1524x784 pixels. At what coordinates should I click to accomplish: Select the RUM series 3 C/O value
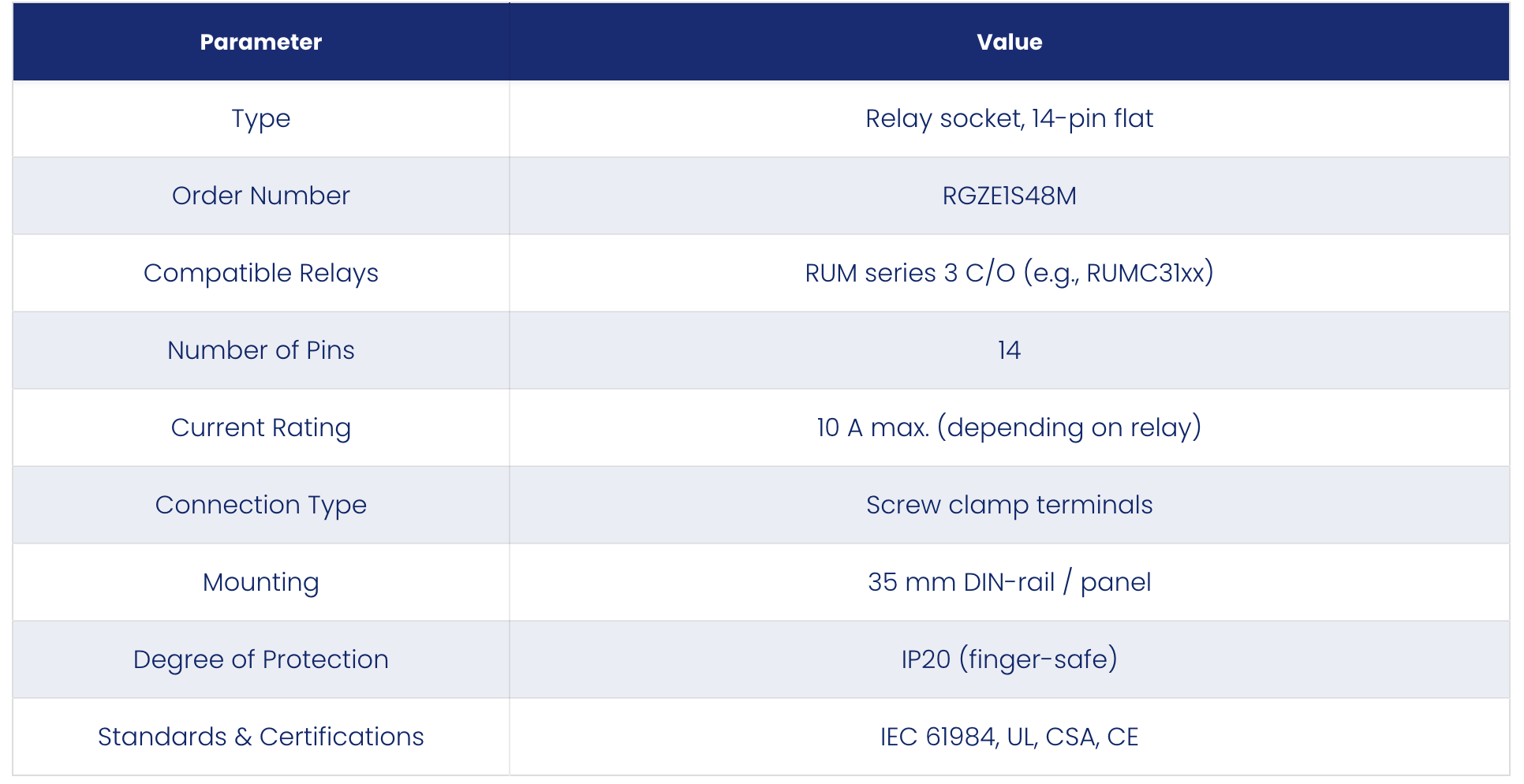click(x=1010, y=273)
